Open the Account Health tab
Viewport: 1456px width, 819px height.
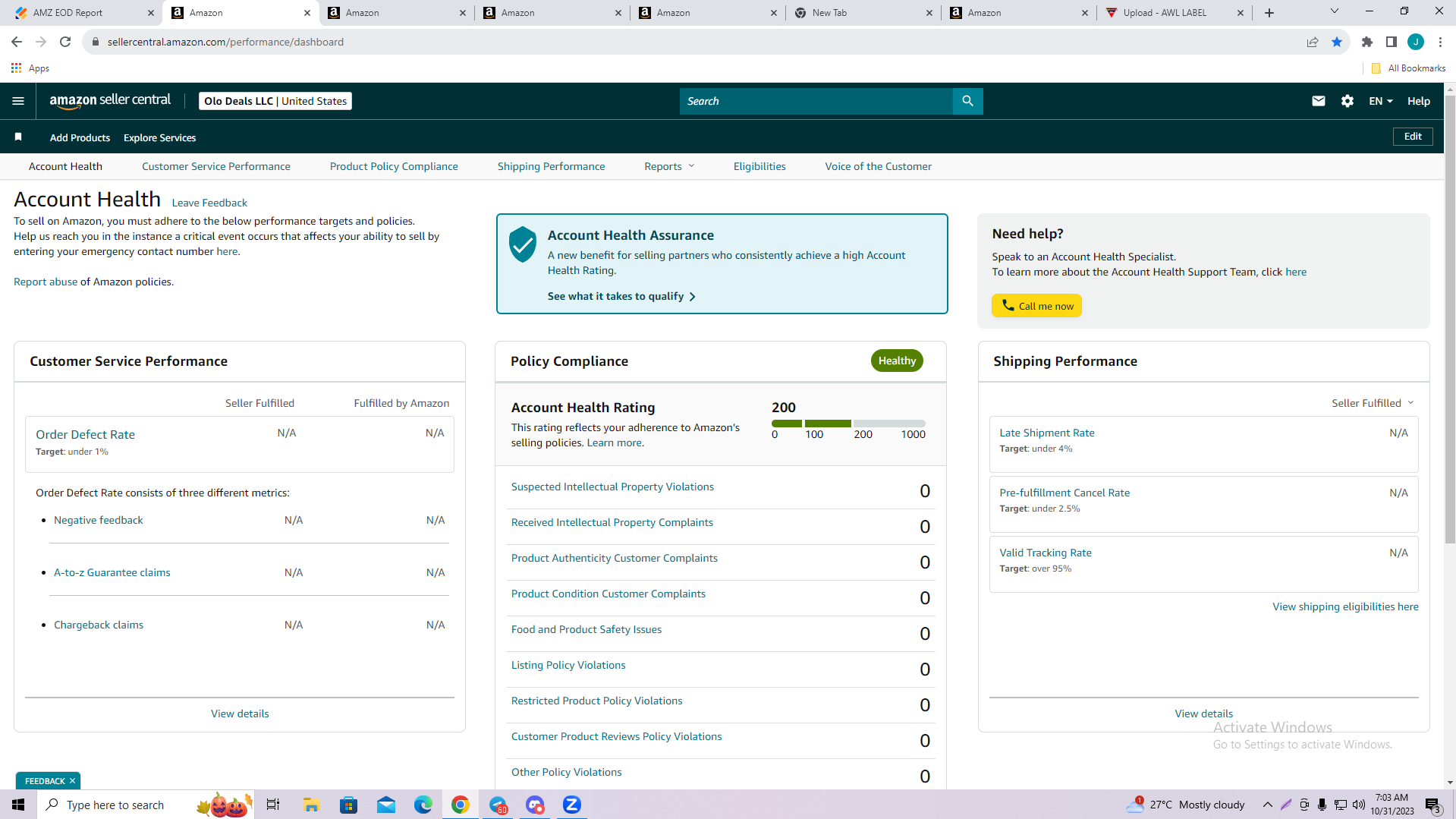(65, 166)
